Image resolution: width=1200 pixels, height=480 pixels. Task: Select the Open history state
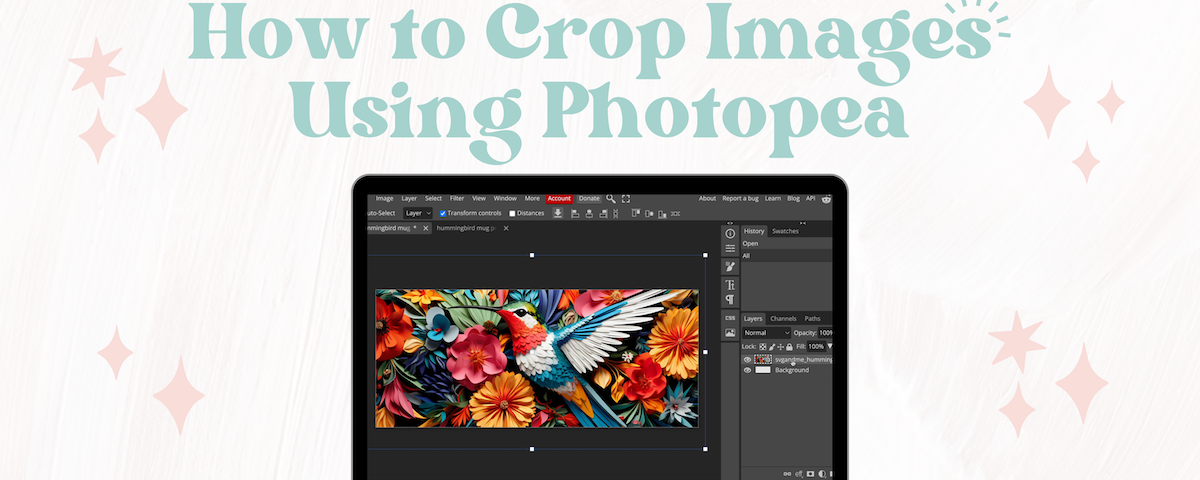coord(786,243)
